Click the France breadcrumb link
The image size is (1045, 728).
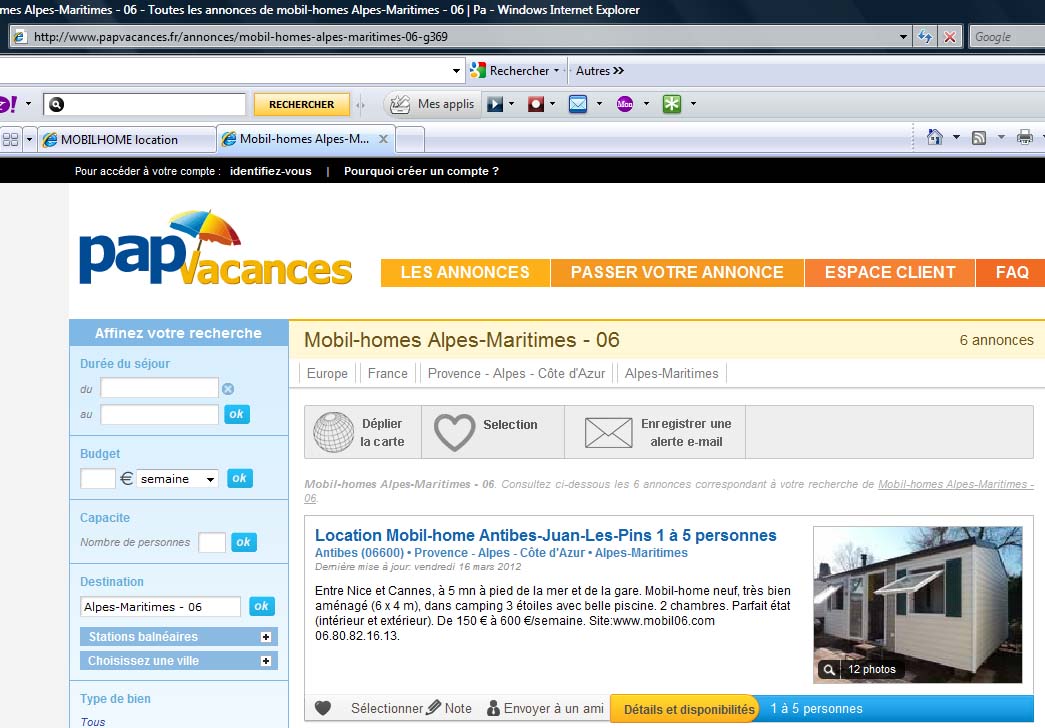pos(387,373)
